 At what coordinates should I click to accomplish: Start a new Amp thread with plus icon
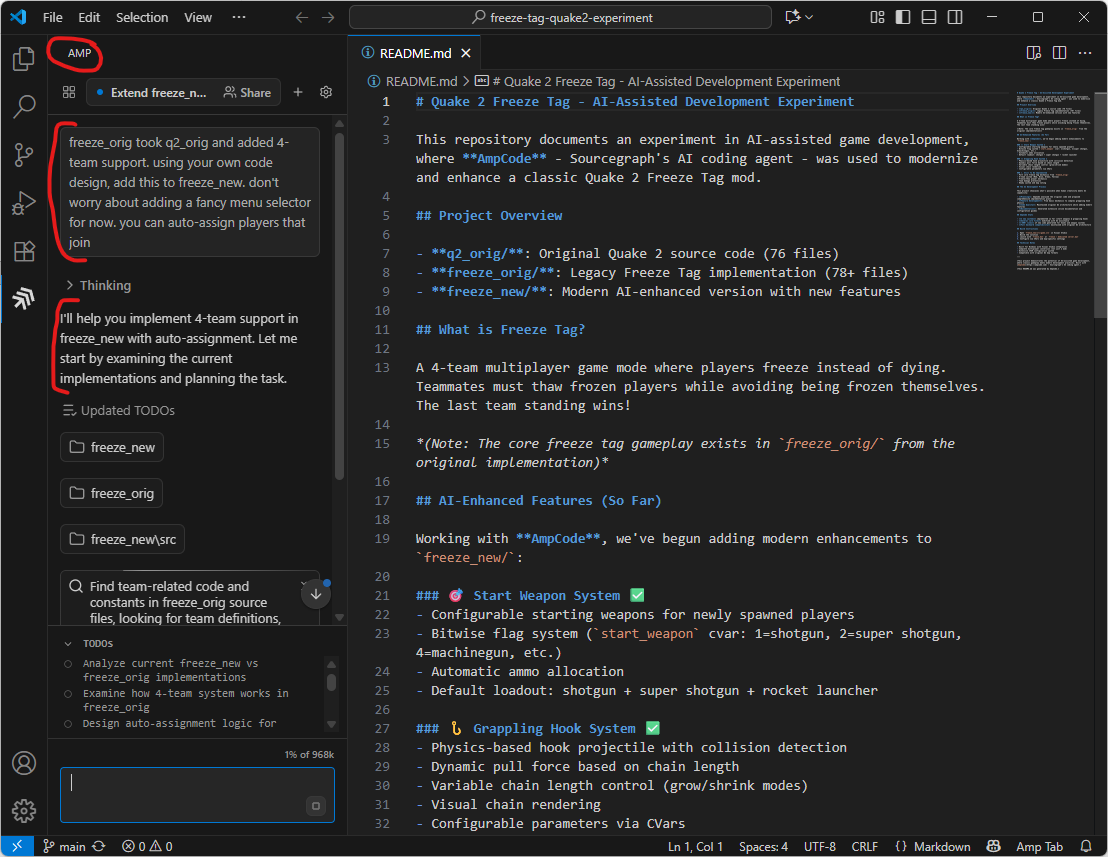(298, 92)
